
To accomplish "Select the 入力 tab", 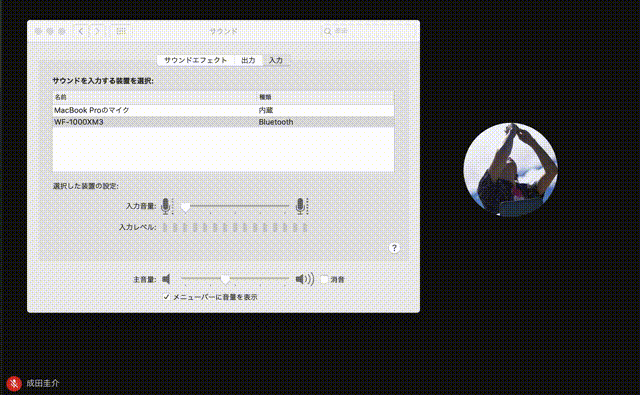I will point(276,60).
